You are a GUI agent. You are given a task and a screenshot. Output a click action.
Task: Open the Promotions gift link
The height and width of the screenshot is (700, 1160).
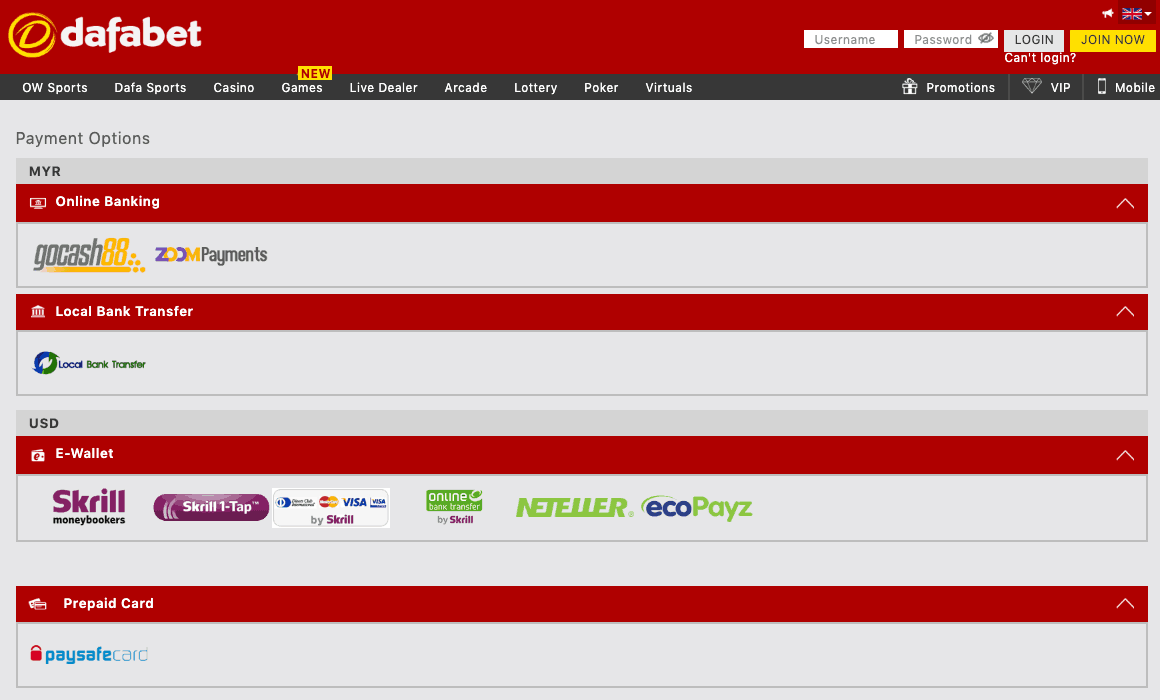coord(948,88)
